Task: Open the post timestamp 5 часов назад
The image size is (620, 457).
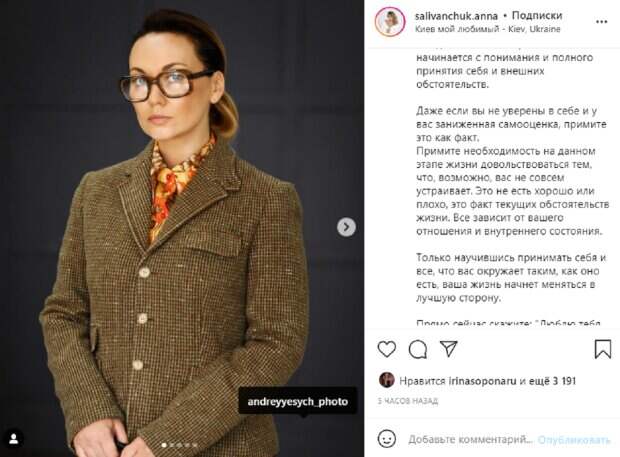Action: 408,401
